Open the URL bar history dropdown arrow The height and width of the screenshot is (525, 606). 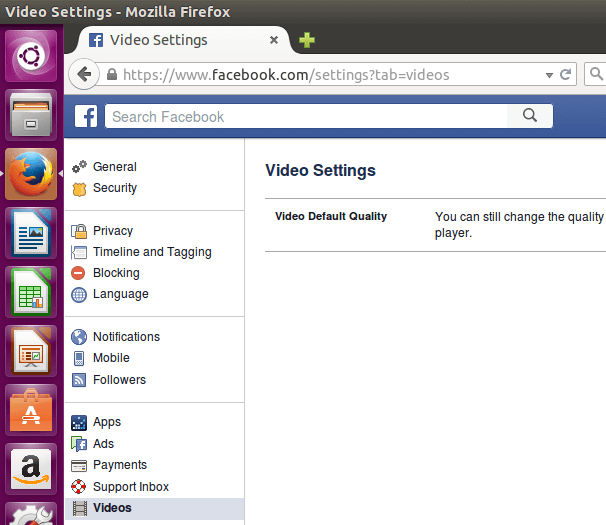tap(549, 75)
